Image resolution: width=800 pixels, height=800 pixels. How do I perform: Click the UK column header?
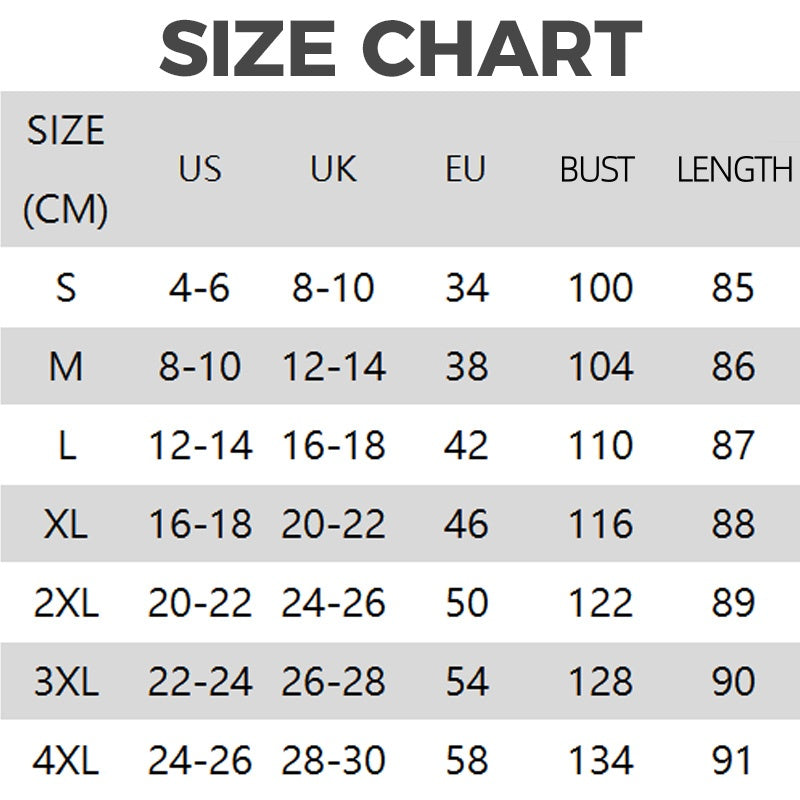pos(334,168)
